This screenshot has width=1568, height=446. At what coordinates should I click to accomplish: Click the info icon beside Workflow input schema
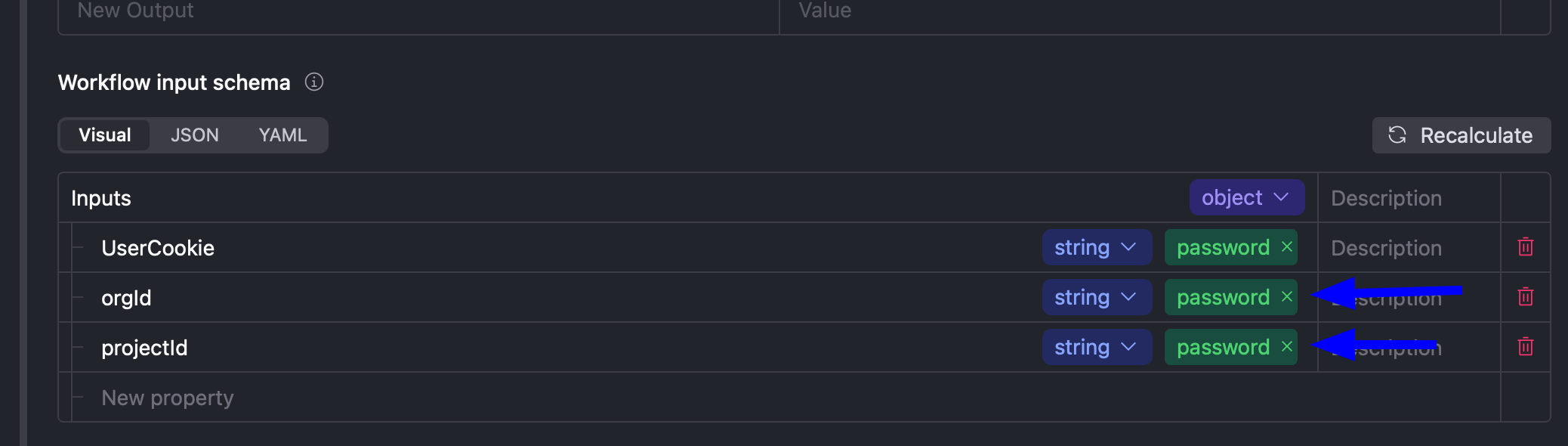[x=314, y=82]
